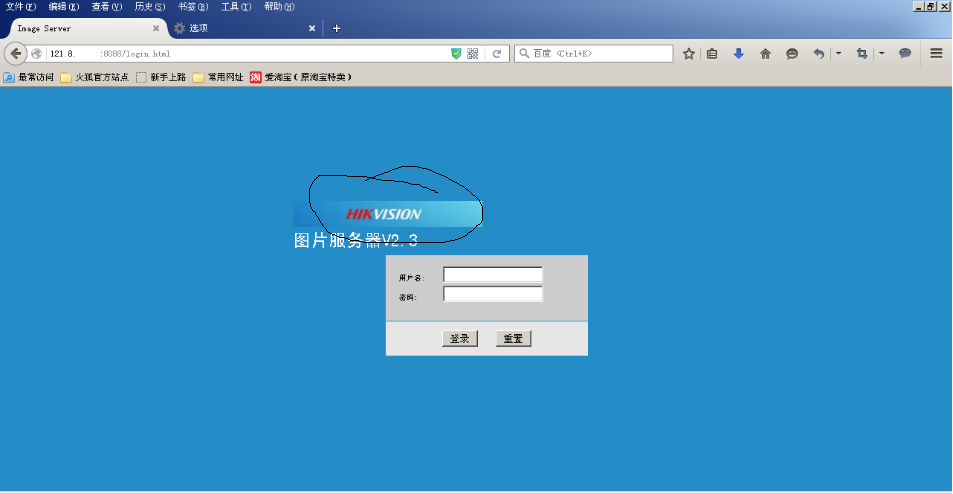Open the bookmarks list icon
This screenshot has height=494, width=953.
point(712,54)
